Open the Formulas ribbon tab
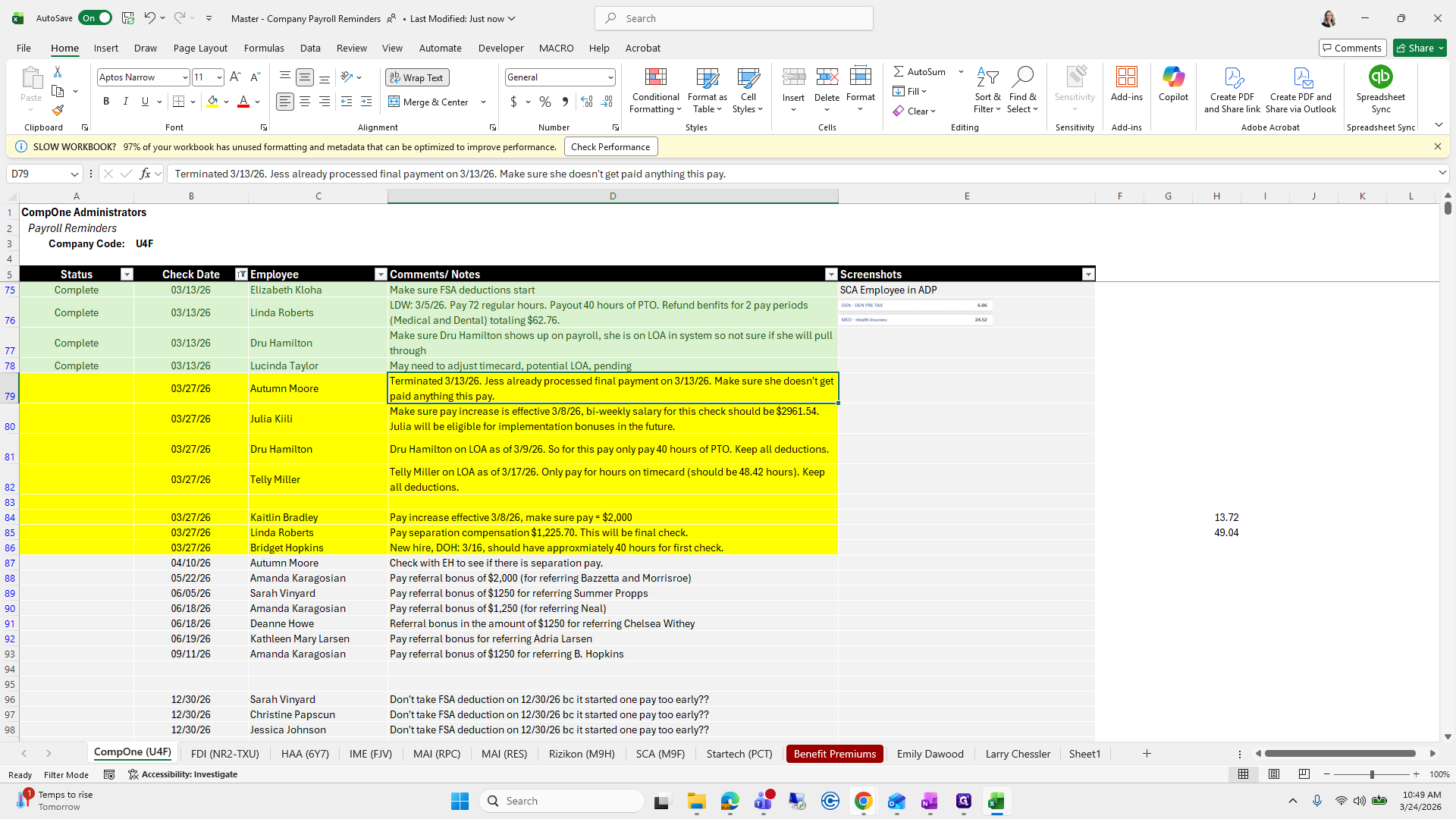Image resolution: width=1456 pixels, height=819 pixels. [x=264, y=48]
